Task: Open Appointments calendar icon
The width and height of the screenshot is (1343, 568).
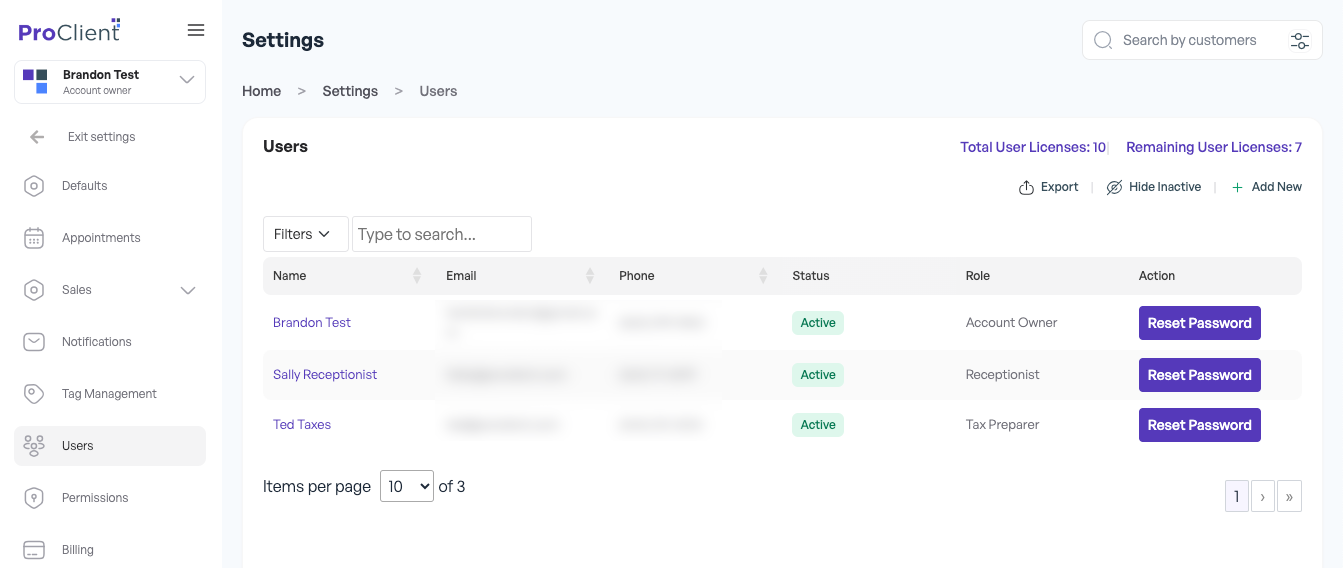Action: click(34, 238)
